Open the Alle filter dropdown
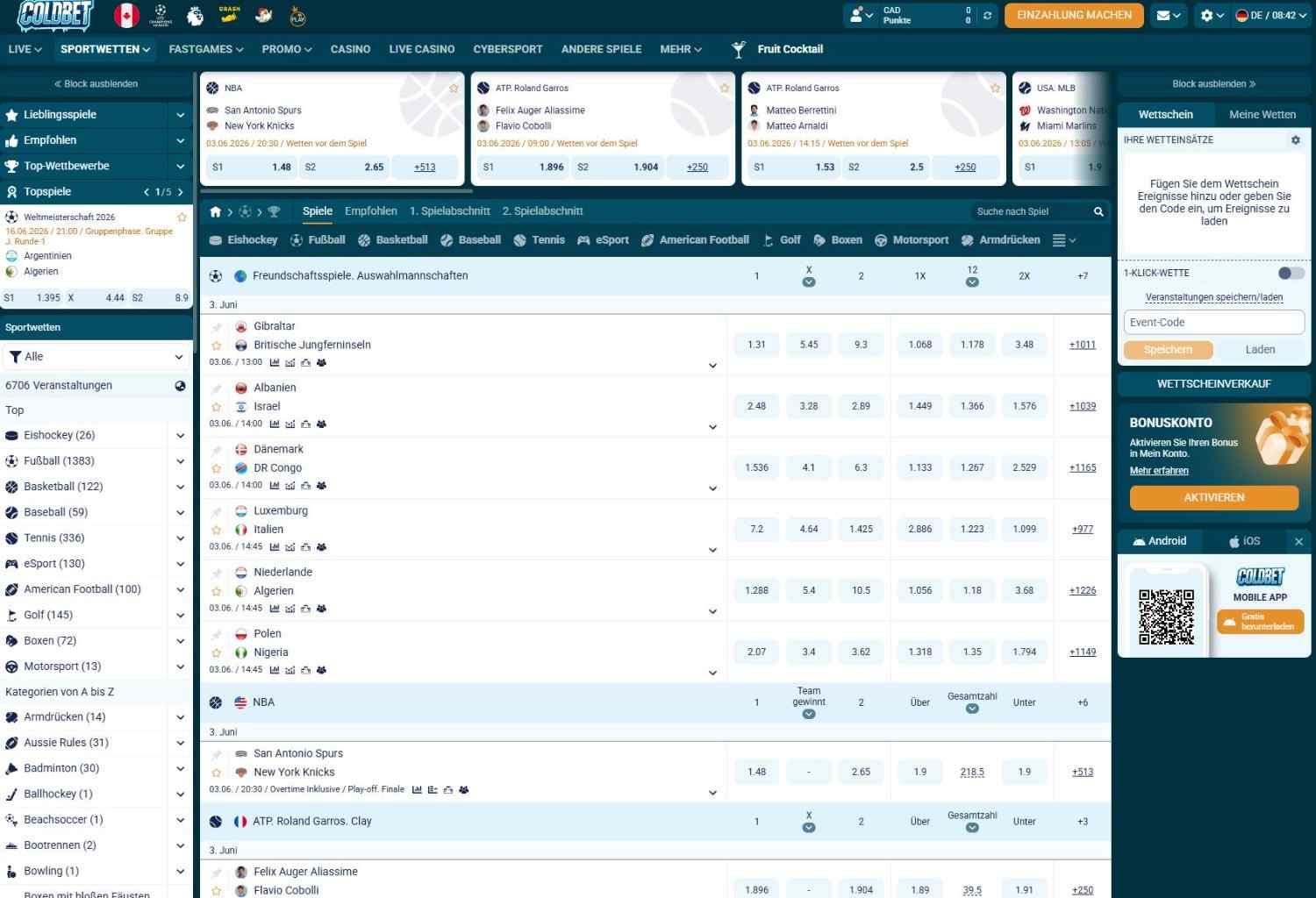Image resolution: width=1316 pixels, height=898 pixels. click(97, 357)
